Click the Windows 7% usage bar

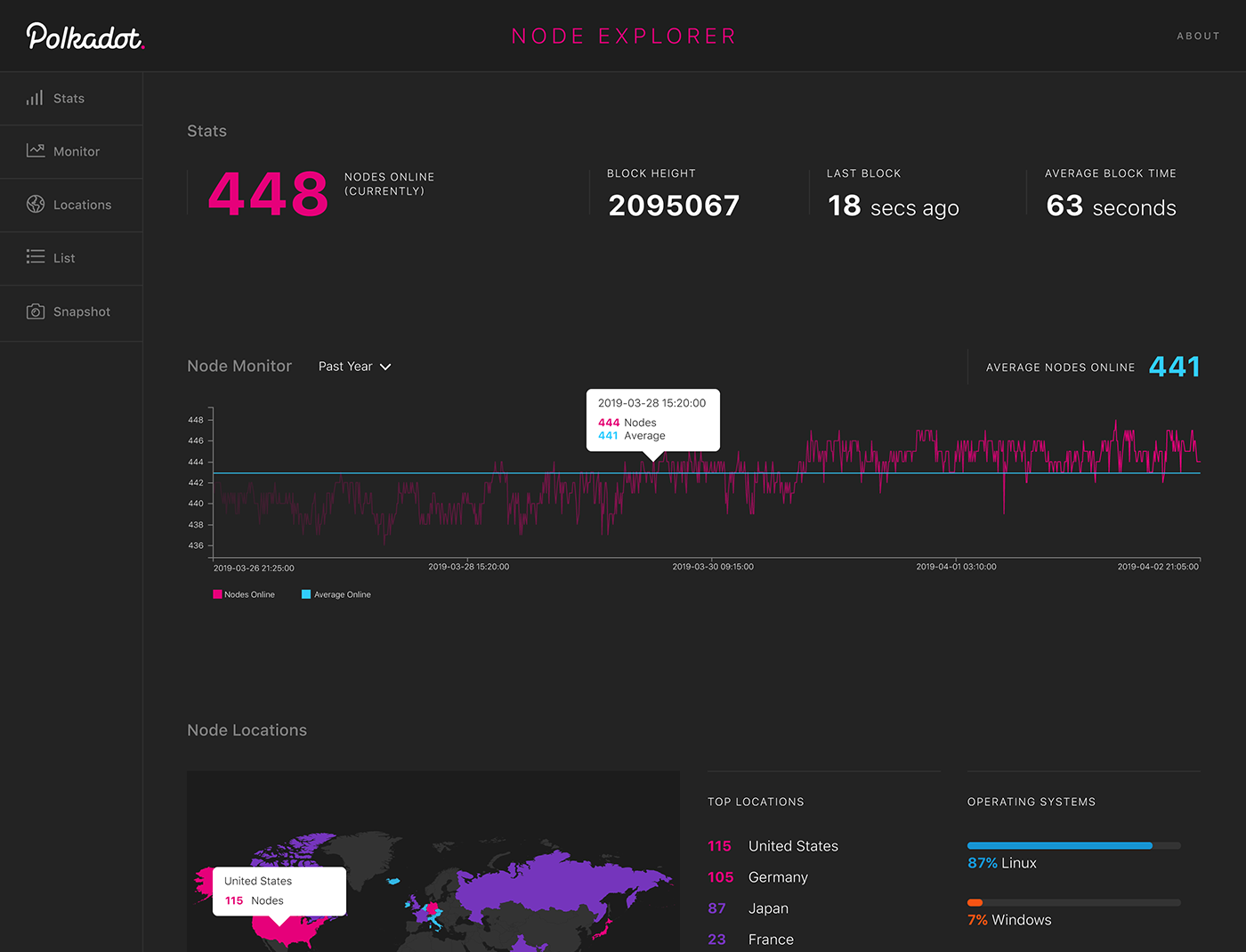1073,902
